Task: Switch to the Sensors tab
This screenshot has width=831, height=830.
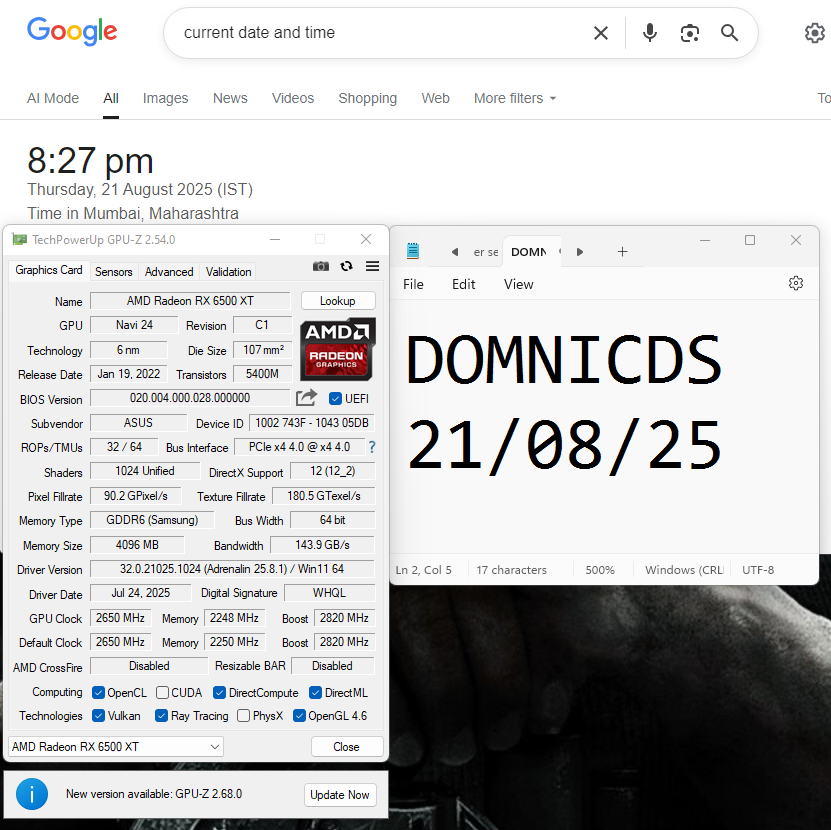Action: (113, 272)
